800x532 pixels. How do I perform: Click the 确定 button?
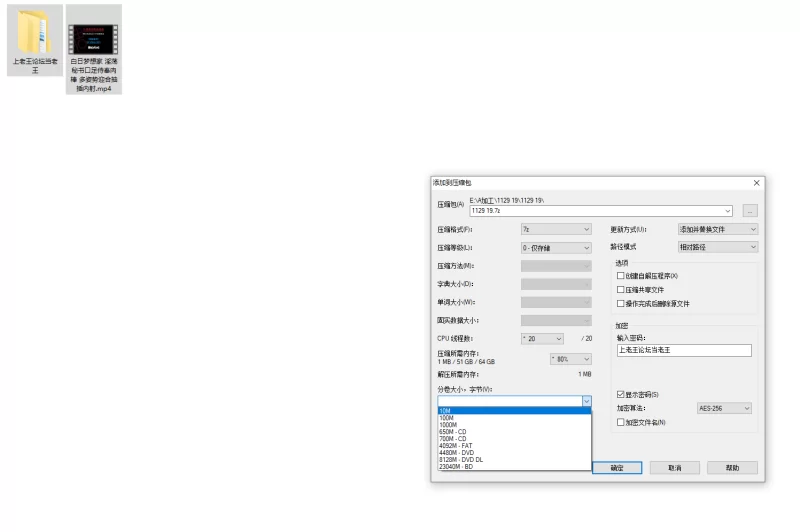pyautogui.click(x=617, y=468)
